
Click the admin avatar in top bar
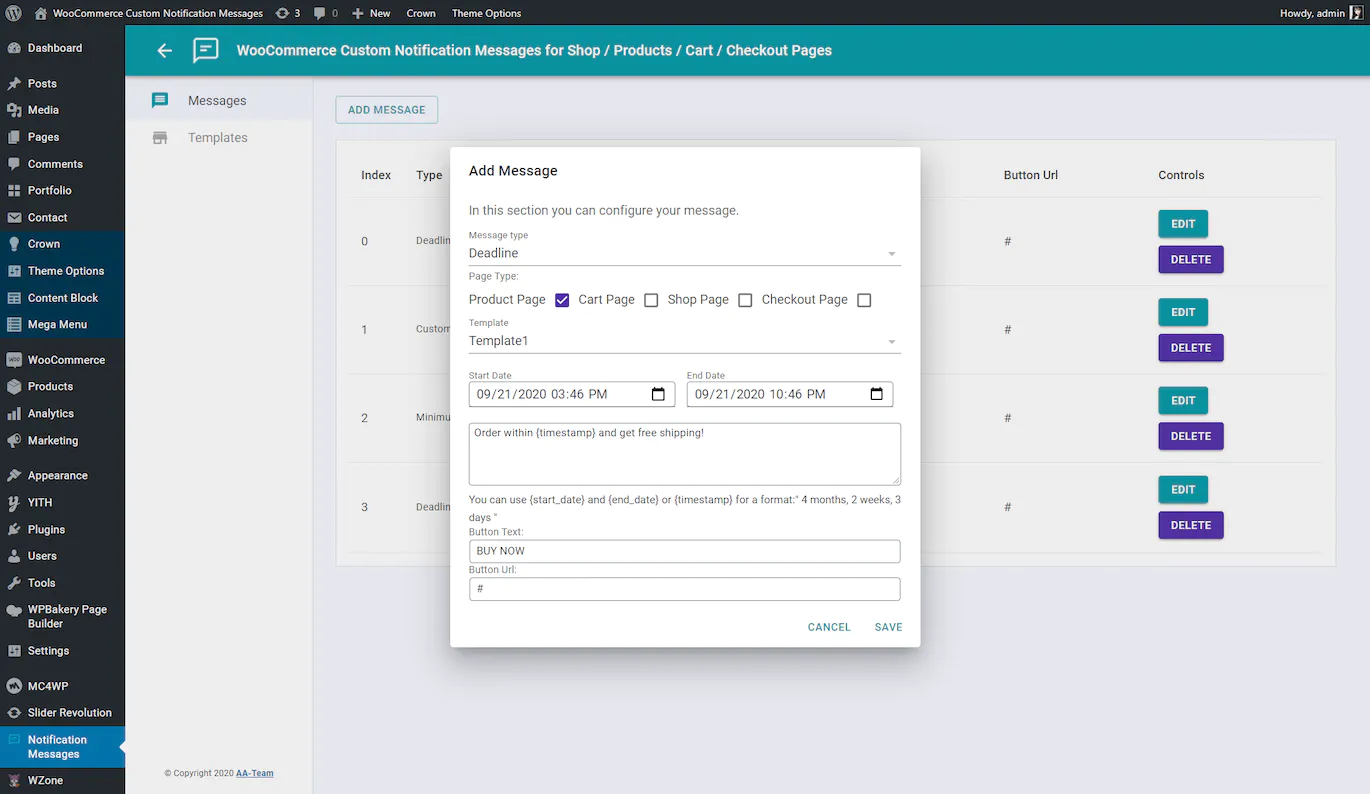click(1356, 13)
